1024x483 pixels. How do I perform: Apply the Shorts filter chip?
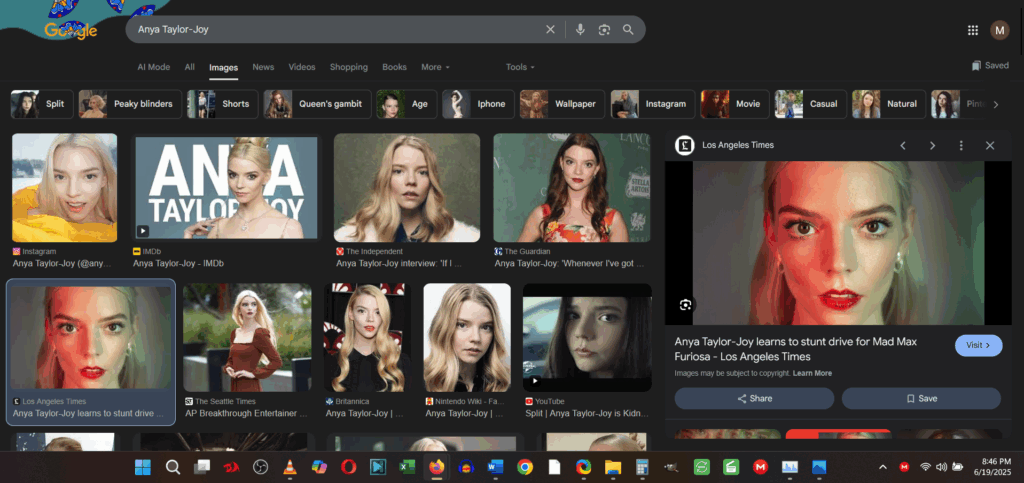222,104
